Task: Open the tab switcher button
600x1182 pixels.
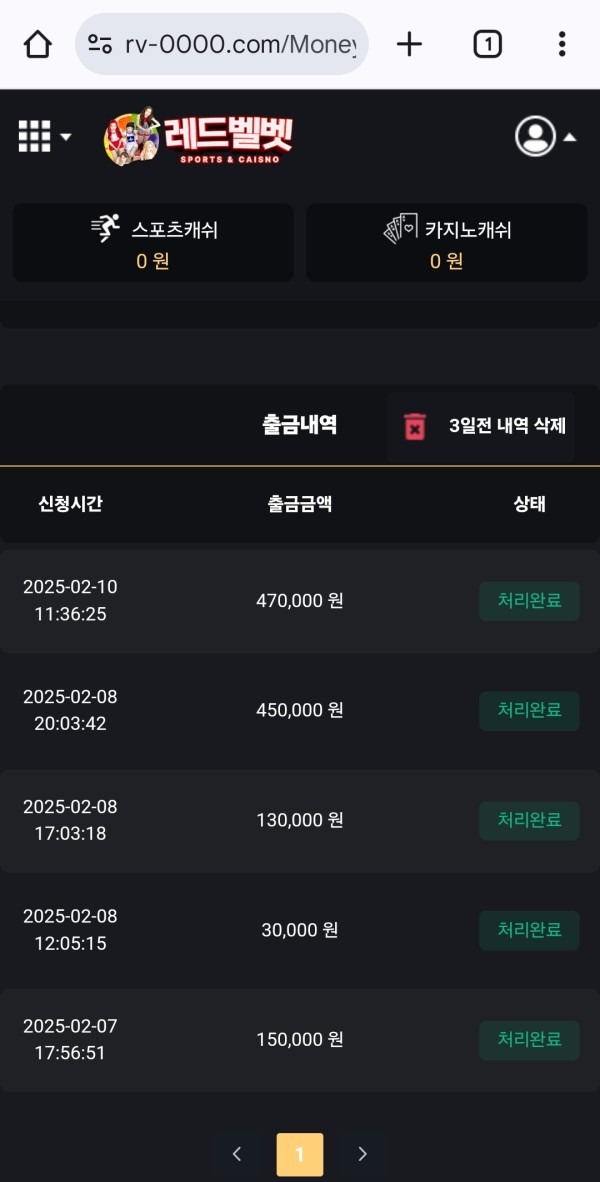Action: tap(487, 44)
